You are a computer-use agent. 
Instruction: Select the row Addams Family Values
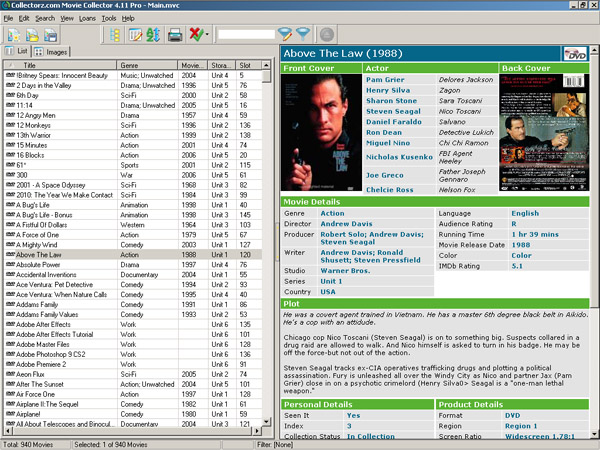pyautogui.click(x=133, y=314)
